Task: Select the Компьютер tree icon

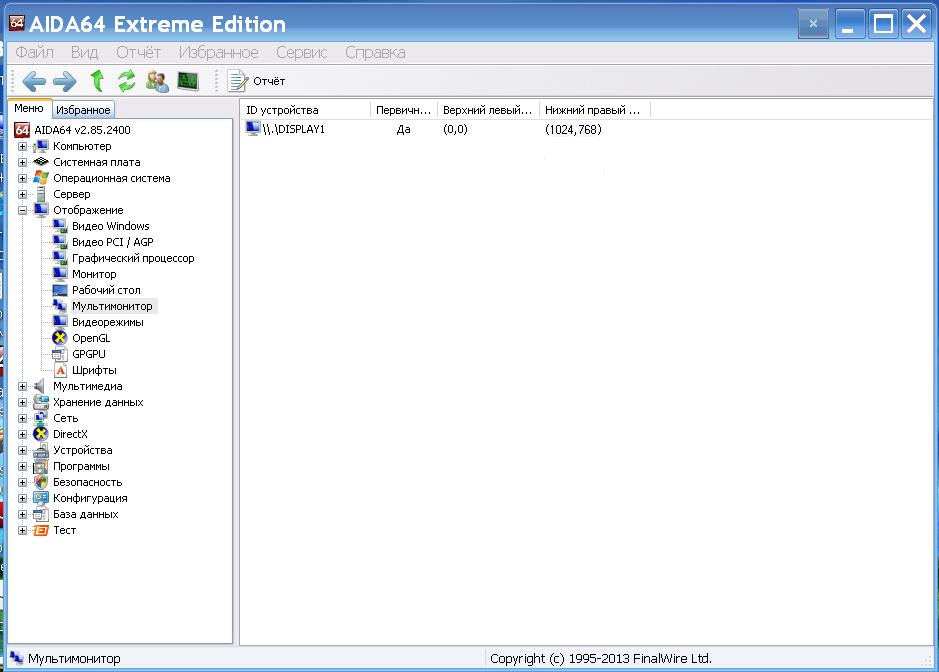Action: (41, 146)
